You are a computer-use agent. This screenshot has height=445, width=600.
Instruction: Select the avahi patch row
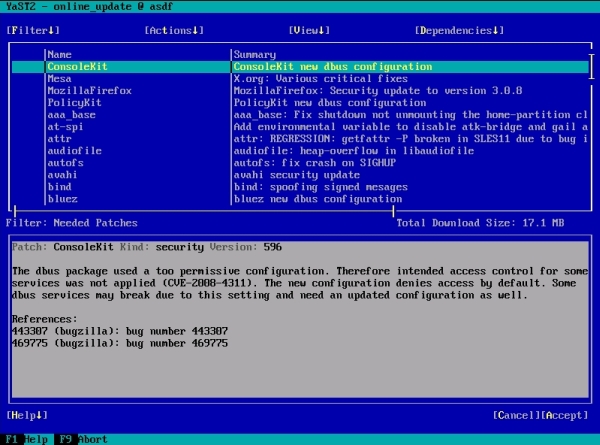click(x=300, y=175)
